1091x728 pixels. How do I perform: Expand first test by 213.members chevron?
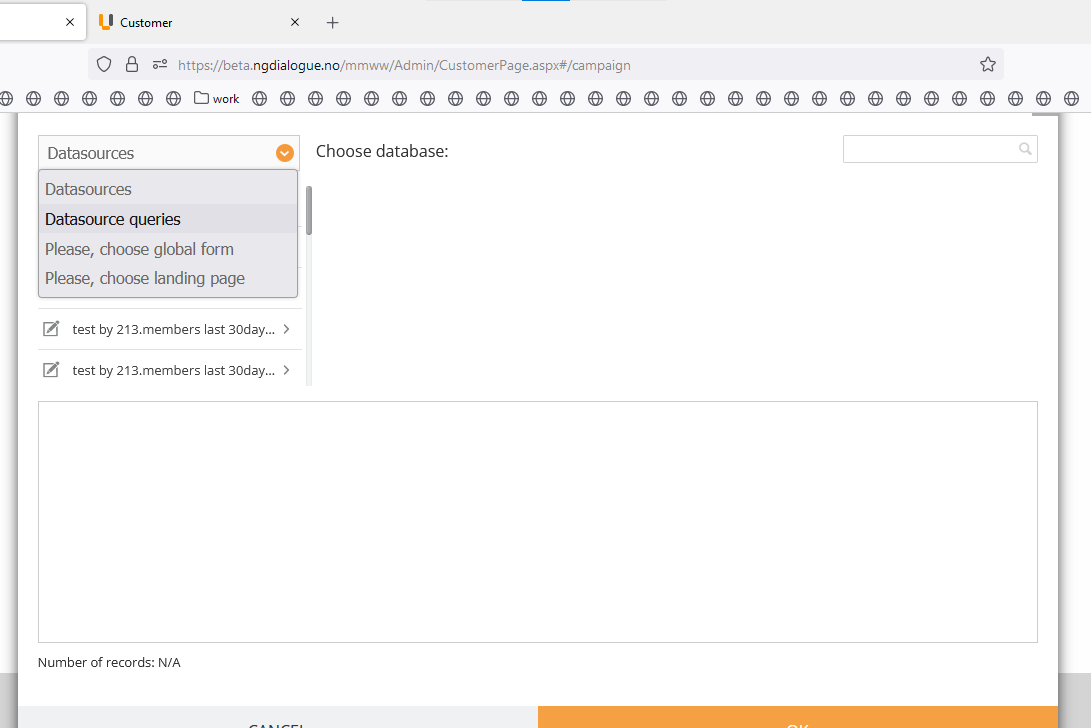[287, 329]
